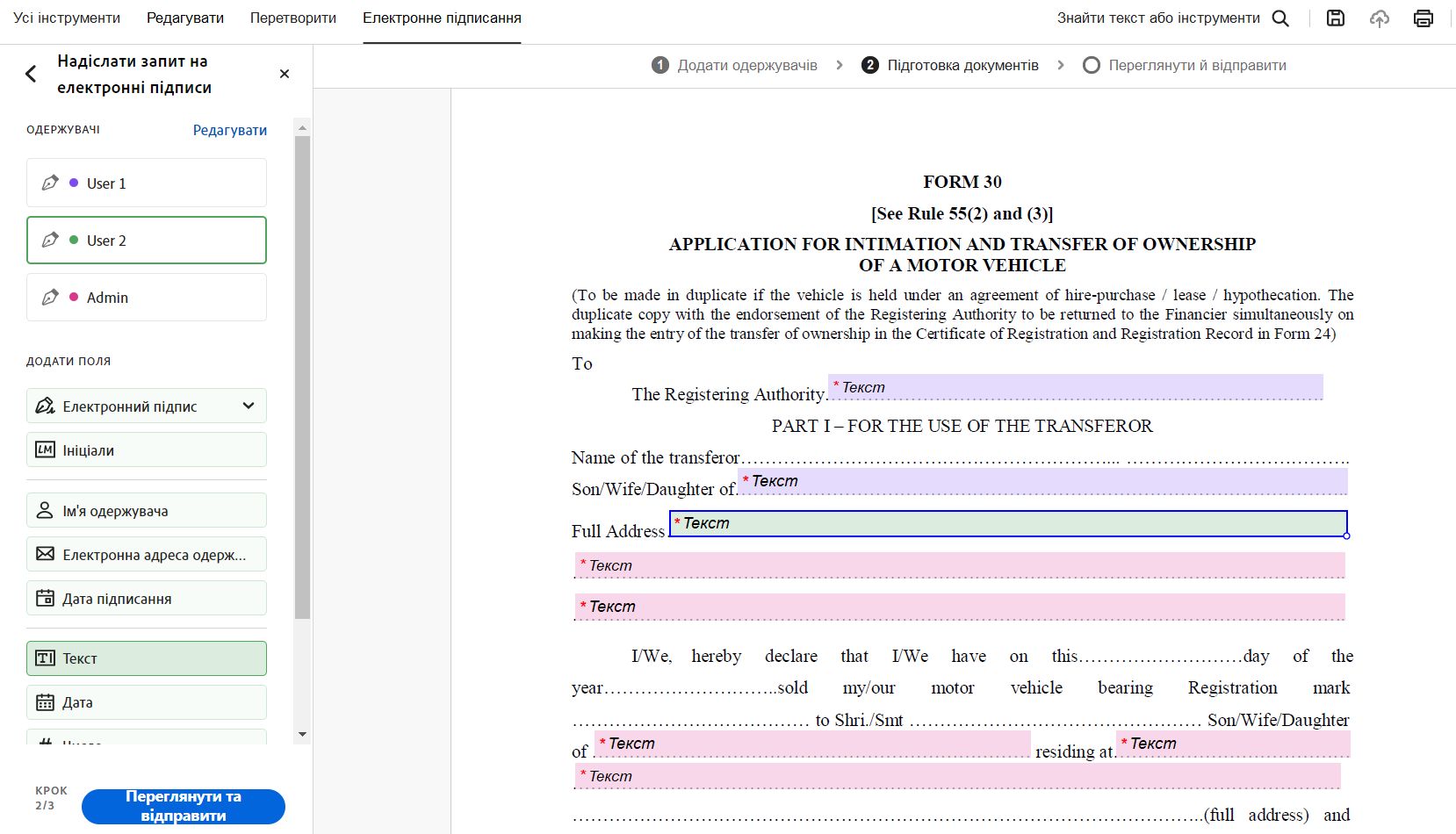The height and width of the screenshot is (834, 1456).
Task: Click pink text field after 'of'
Action: (812, 744)
